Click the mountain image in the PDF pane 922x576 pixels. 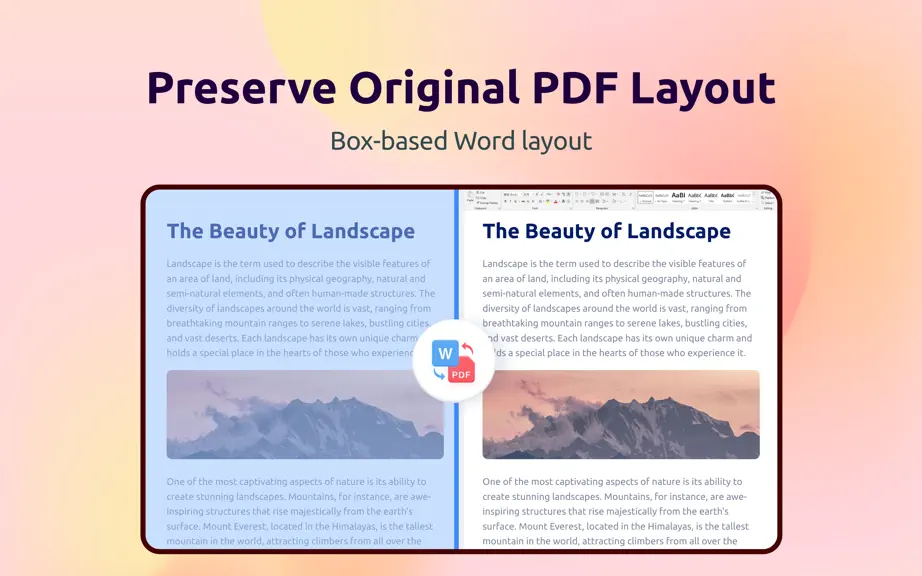click(x=305, y=414)
